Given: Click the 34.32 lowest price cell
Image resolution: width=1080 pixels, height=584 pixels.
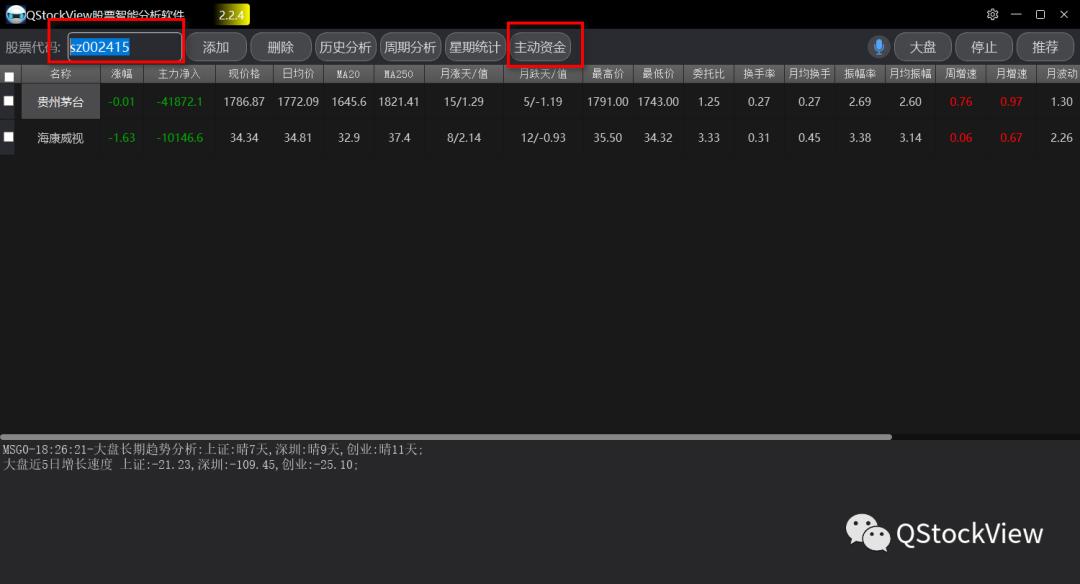Looking at the screenshot, I should 658,138.
